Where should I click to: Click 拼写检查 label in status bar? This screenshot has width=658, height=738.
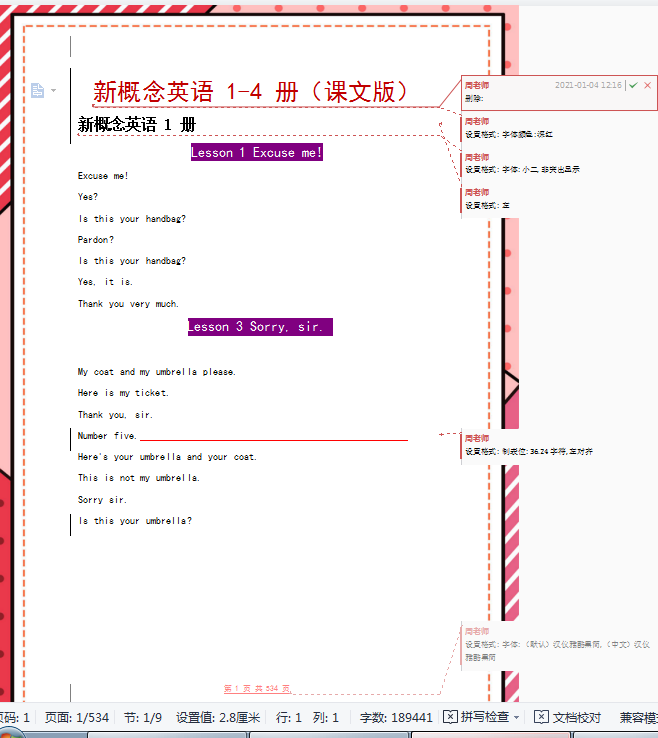coord(485,717)
